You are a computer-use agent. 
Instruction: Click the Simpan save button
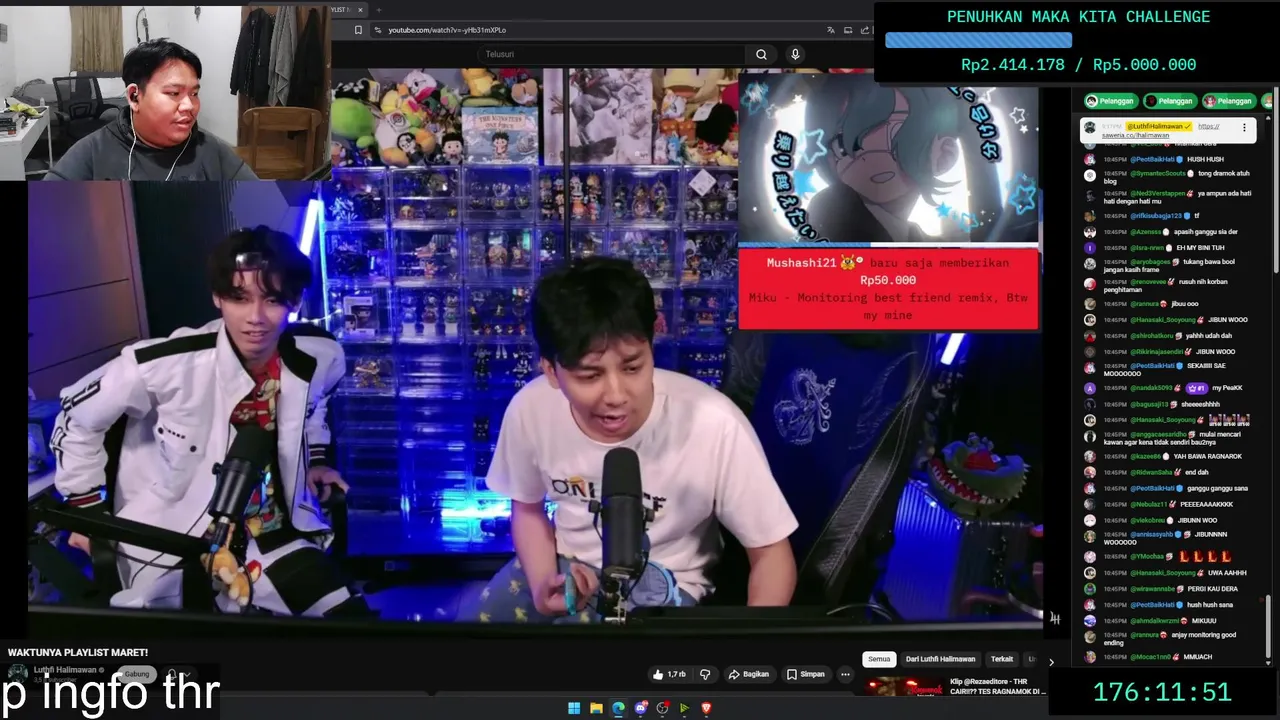pos(806,674)
